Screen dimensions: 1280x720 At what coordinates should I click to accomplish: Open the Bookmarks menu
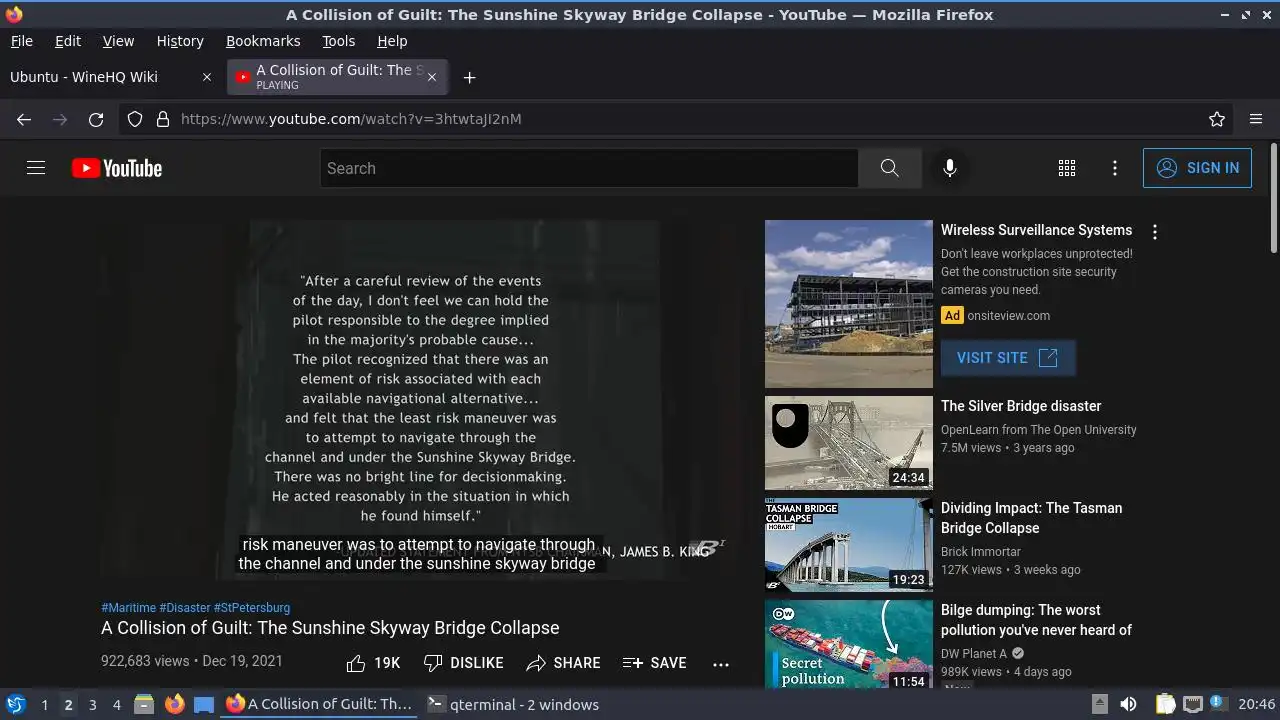(x=263, y=41)
